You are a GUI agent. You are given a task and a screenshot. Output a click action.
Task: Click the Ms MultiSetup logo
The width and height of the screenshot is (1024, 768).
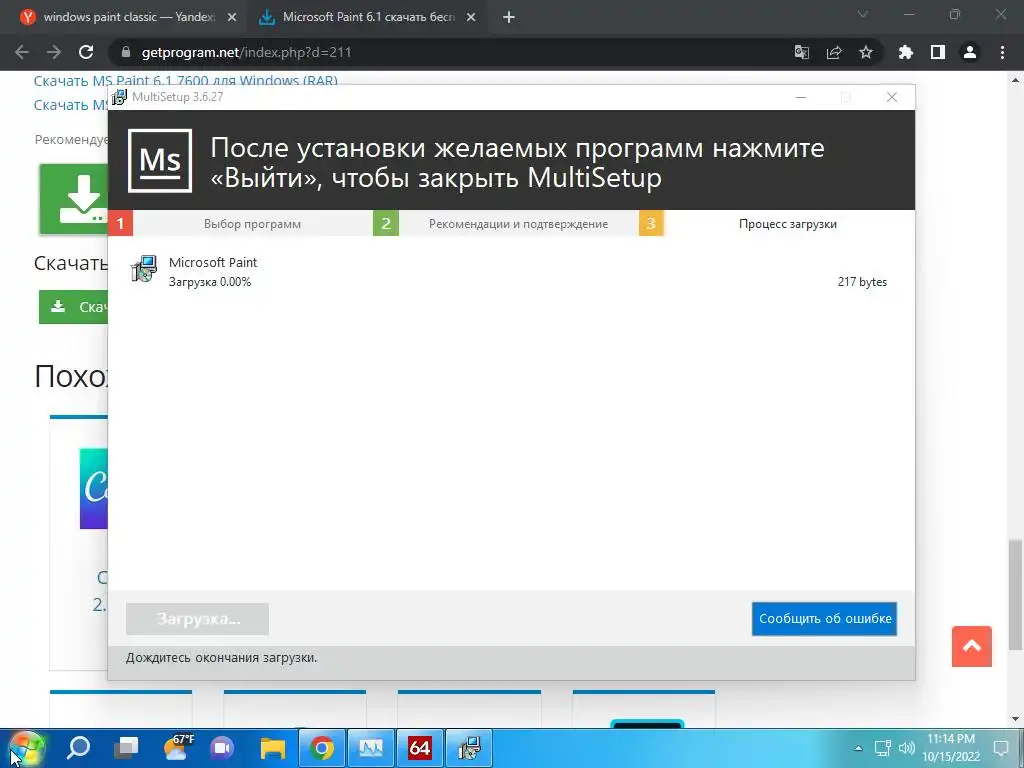click(x=160, y=161)
